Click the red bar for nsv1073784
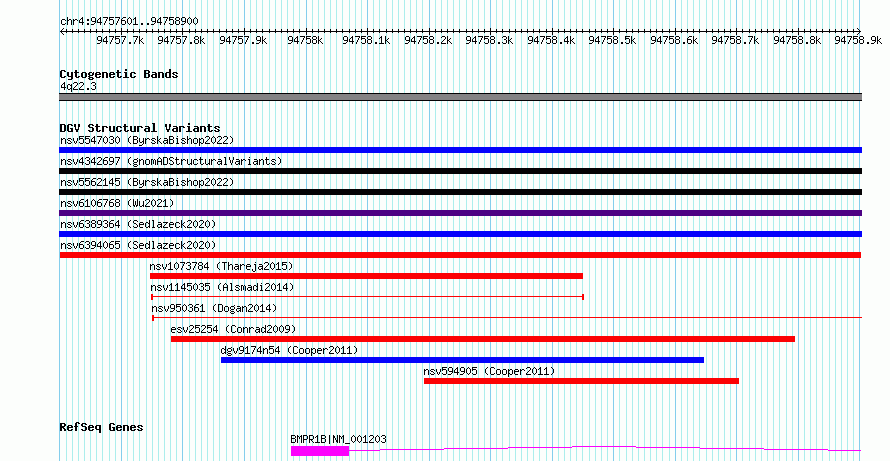The width and height of the screenshot is (890, 461). (366, 276)
